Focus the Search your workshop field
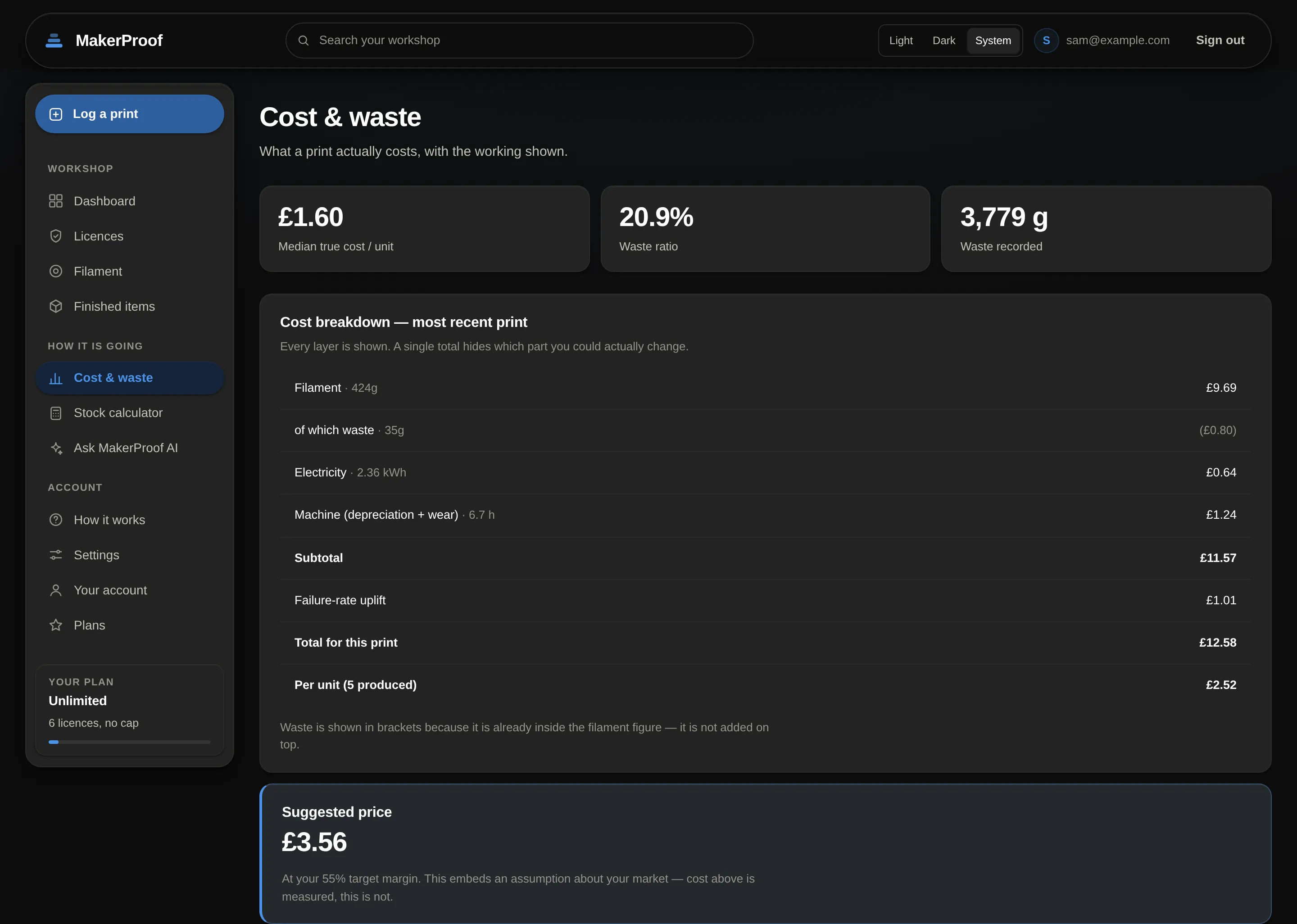 (x=519, y=41)
